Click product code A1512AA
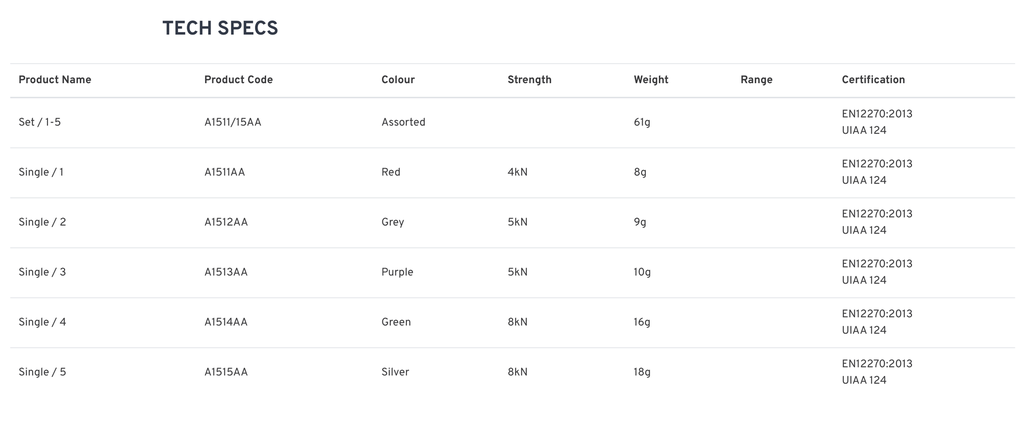Viewport: 1024px width, 434px height. [226, 222]
